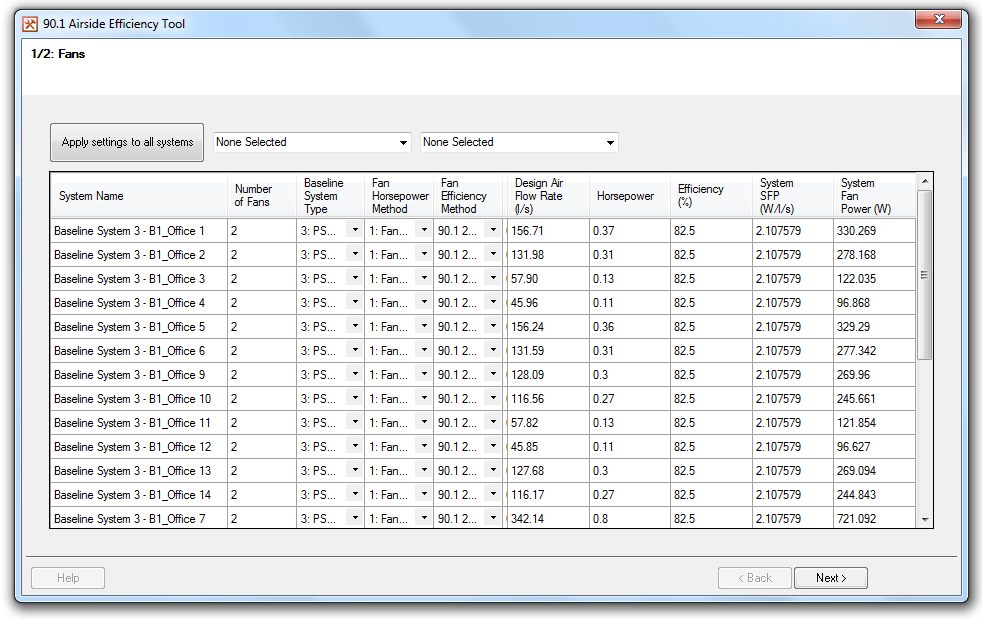This screenshot has height=619, width=982.
Task: Open Baseline System Type dropdown for B1_Office 4
Action: coord(355,302)
